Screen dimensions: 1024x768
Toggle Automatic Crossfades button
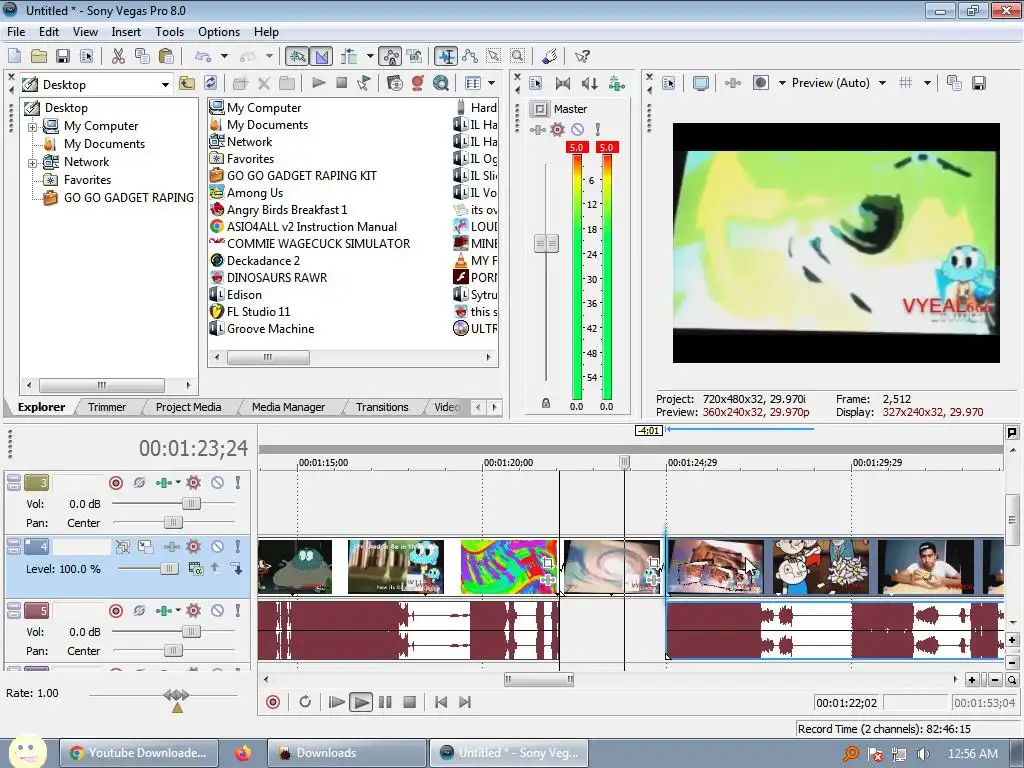(x=321, y=56)
